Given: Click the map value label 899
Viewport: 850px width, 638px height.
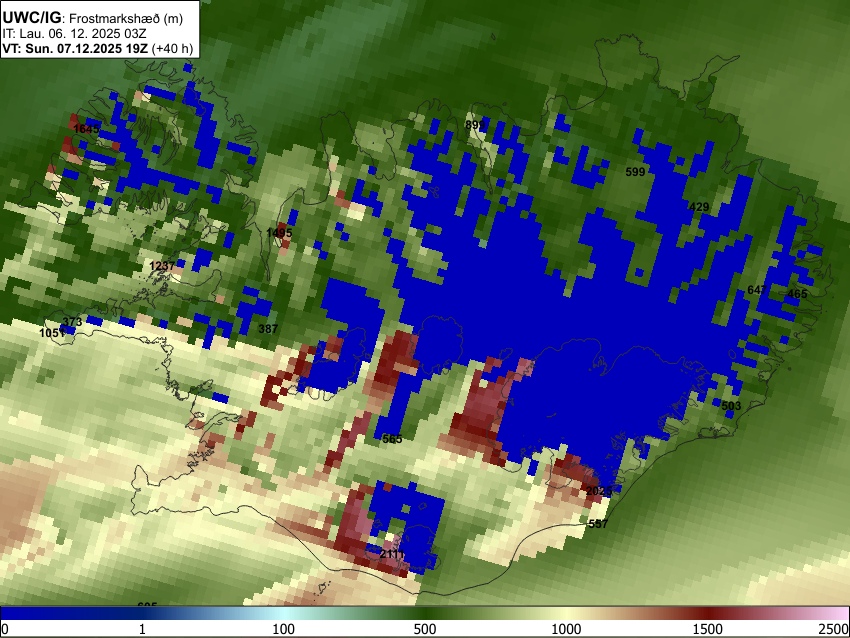Looking at the screenshot, I should pyautogui.click(x=475, y=125).
